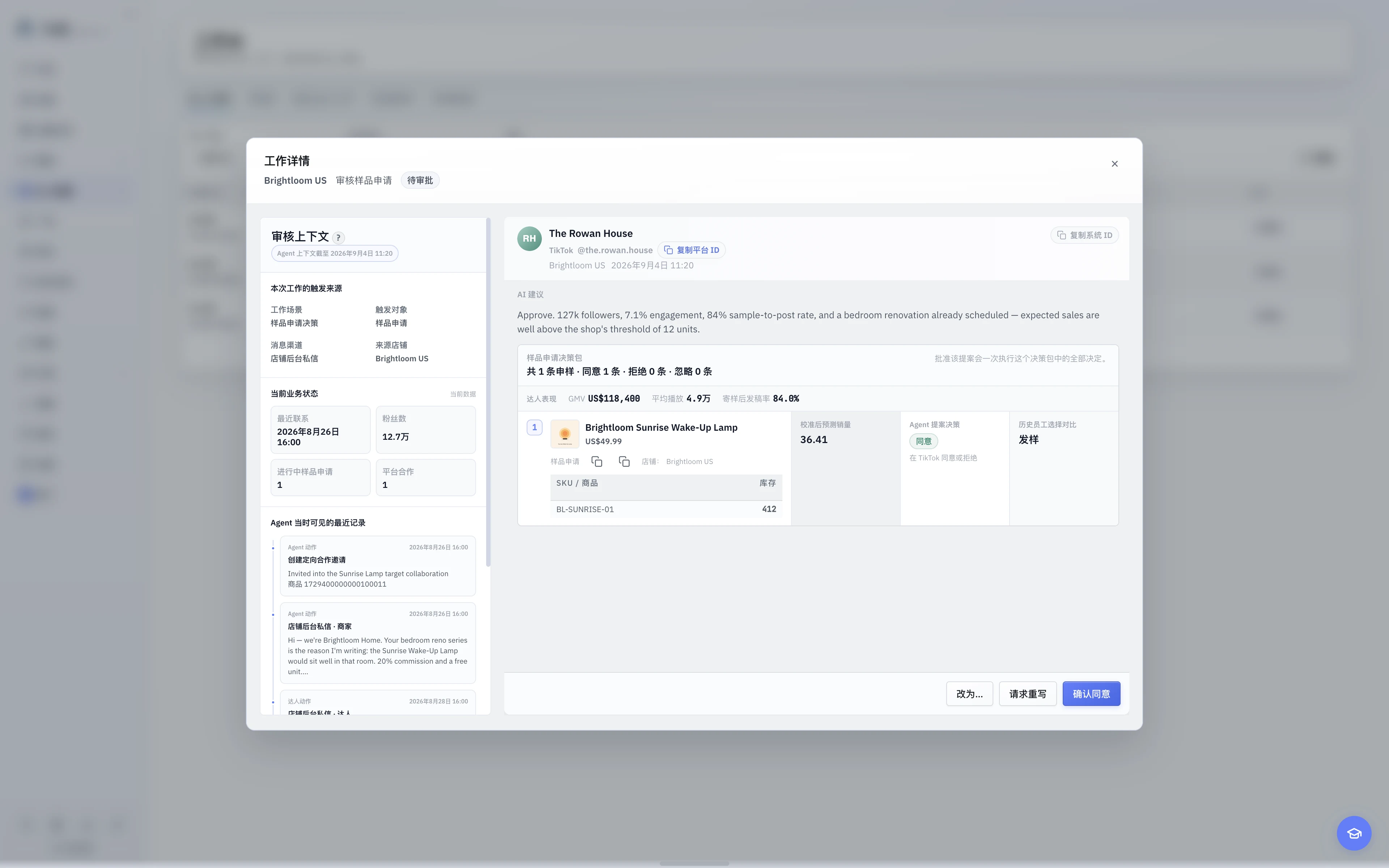This screenshot has height=868, width=1389.
Task: Click the "本次工作的触发来源" section heading
Action: point(306,289)
